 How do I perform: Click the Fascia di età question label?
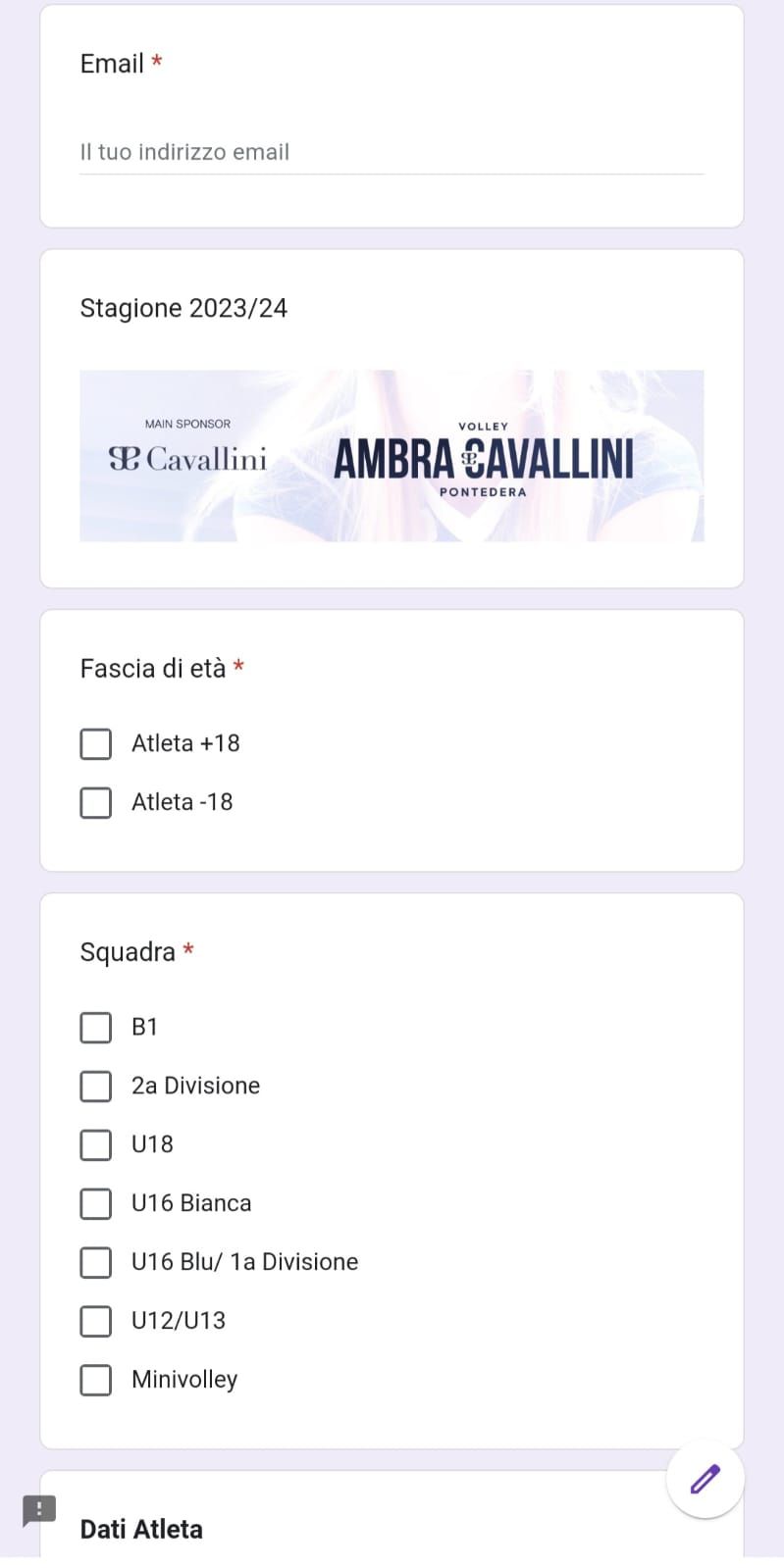coord(153,669)
